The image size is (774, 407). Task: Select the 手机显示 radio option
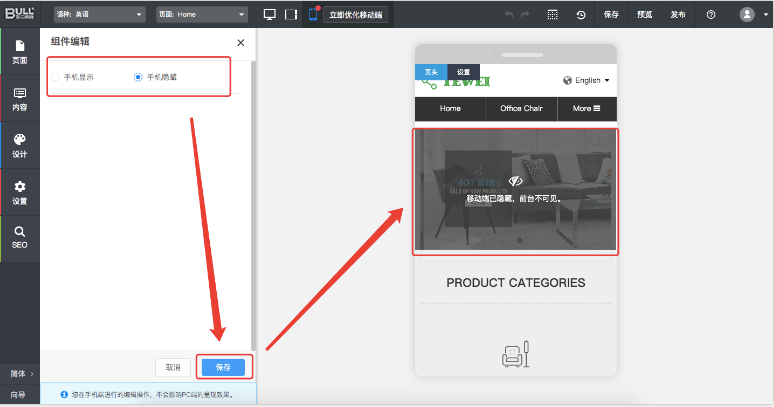(x=56, y=77)
